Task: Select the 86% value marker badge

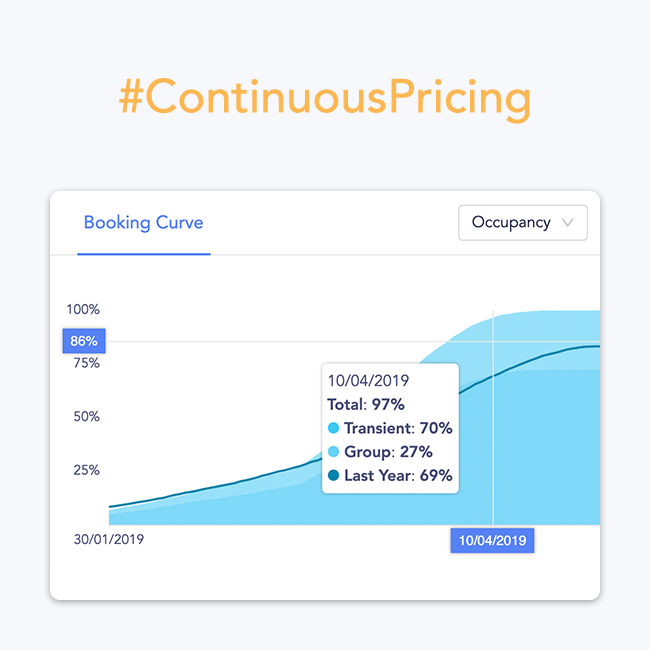Action: point(83,341)
